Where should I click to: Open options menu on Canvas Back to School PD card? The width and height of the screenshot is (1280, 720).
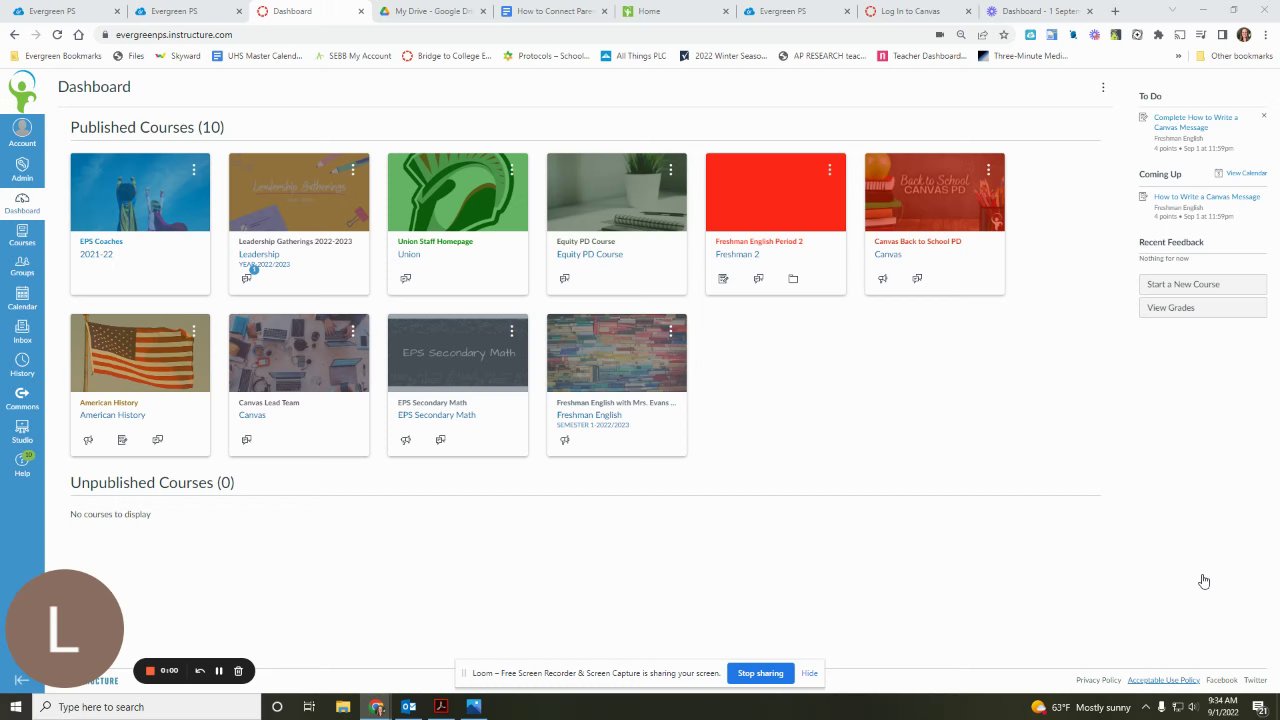click(x=988, y=170)
